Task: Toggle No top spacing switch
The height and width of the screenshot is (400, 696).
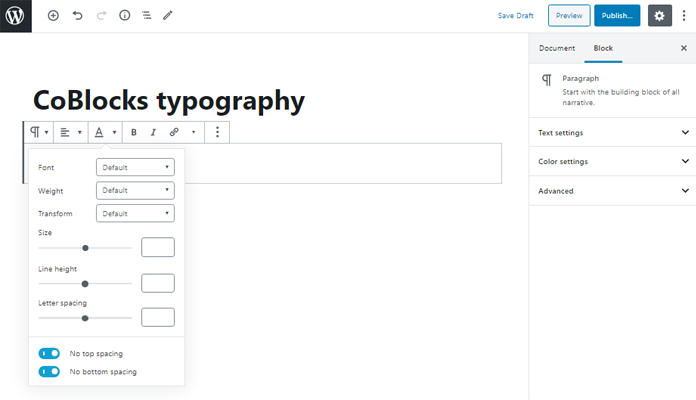Action: (x=49, y=353)
